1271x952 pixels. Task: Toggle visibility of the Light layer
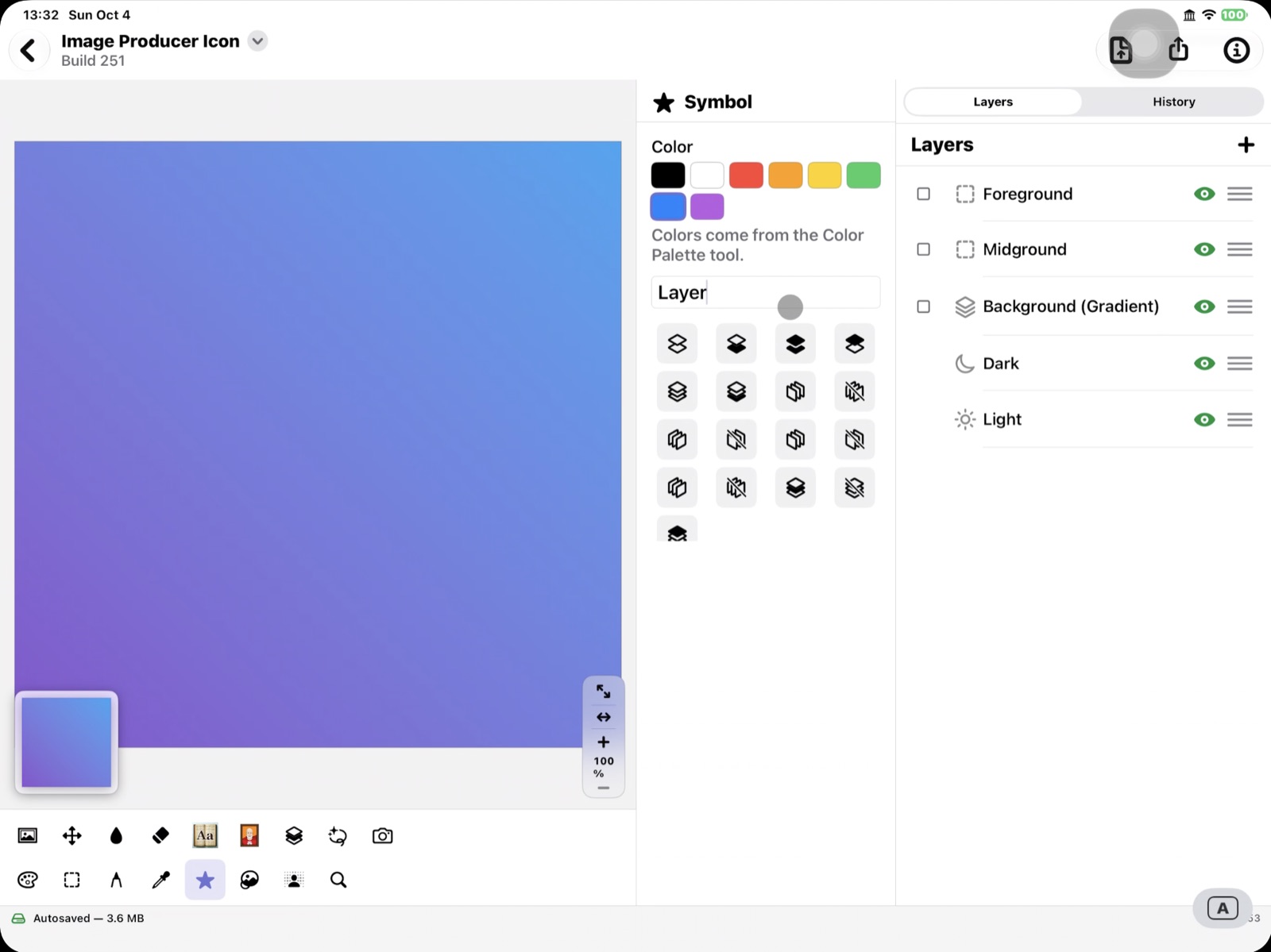[1204, 419]
